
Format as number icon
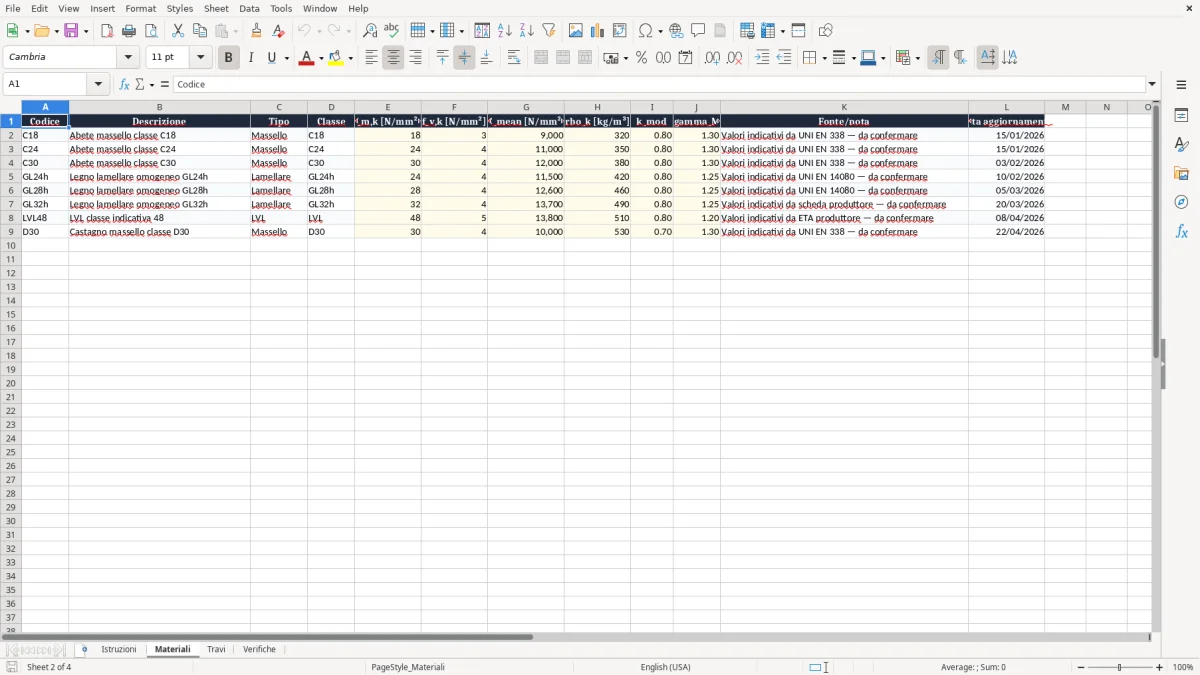click(x=663, y=58)
